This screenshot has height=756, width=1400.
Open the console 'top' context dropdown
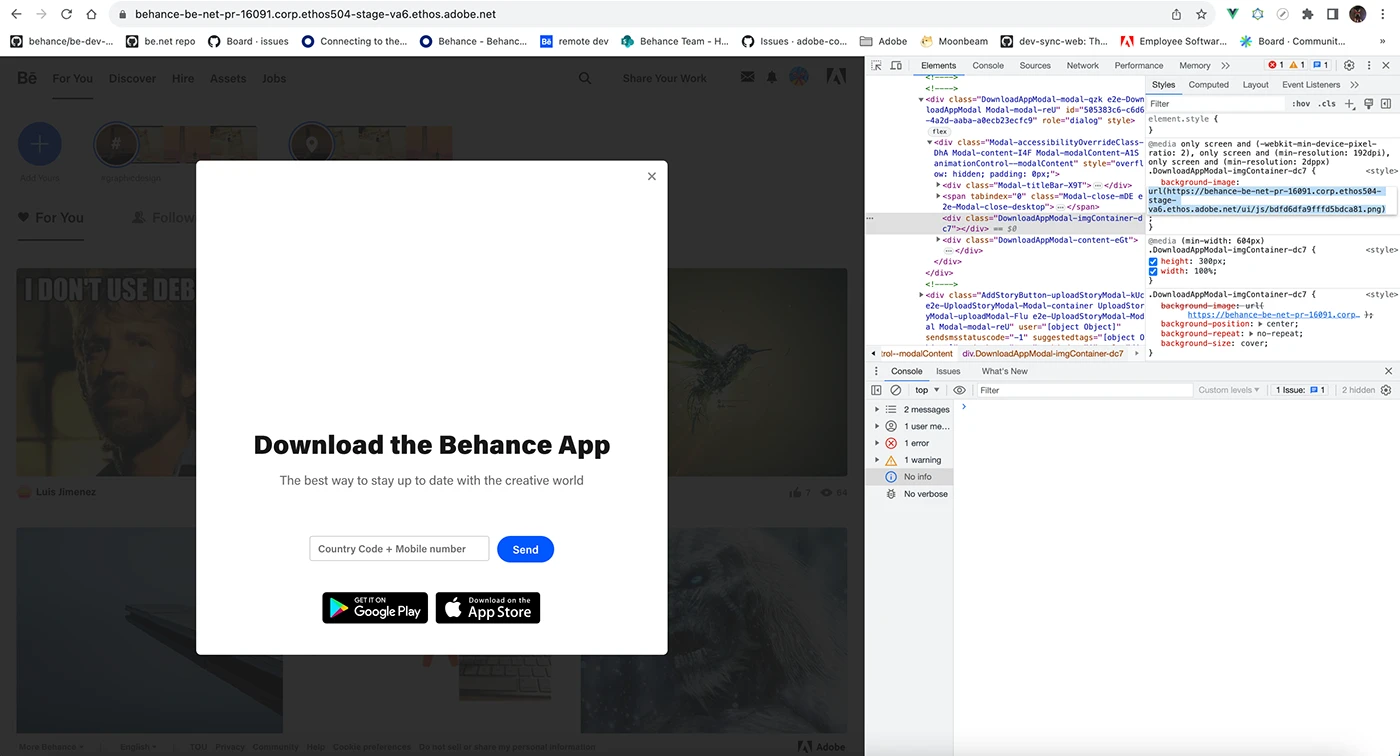927,390
